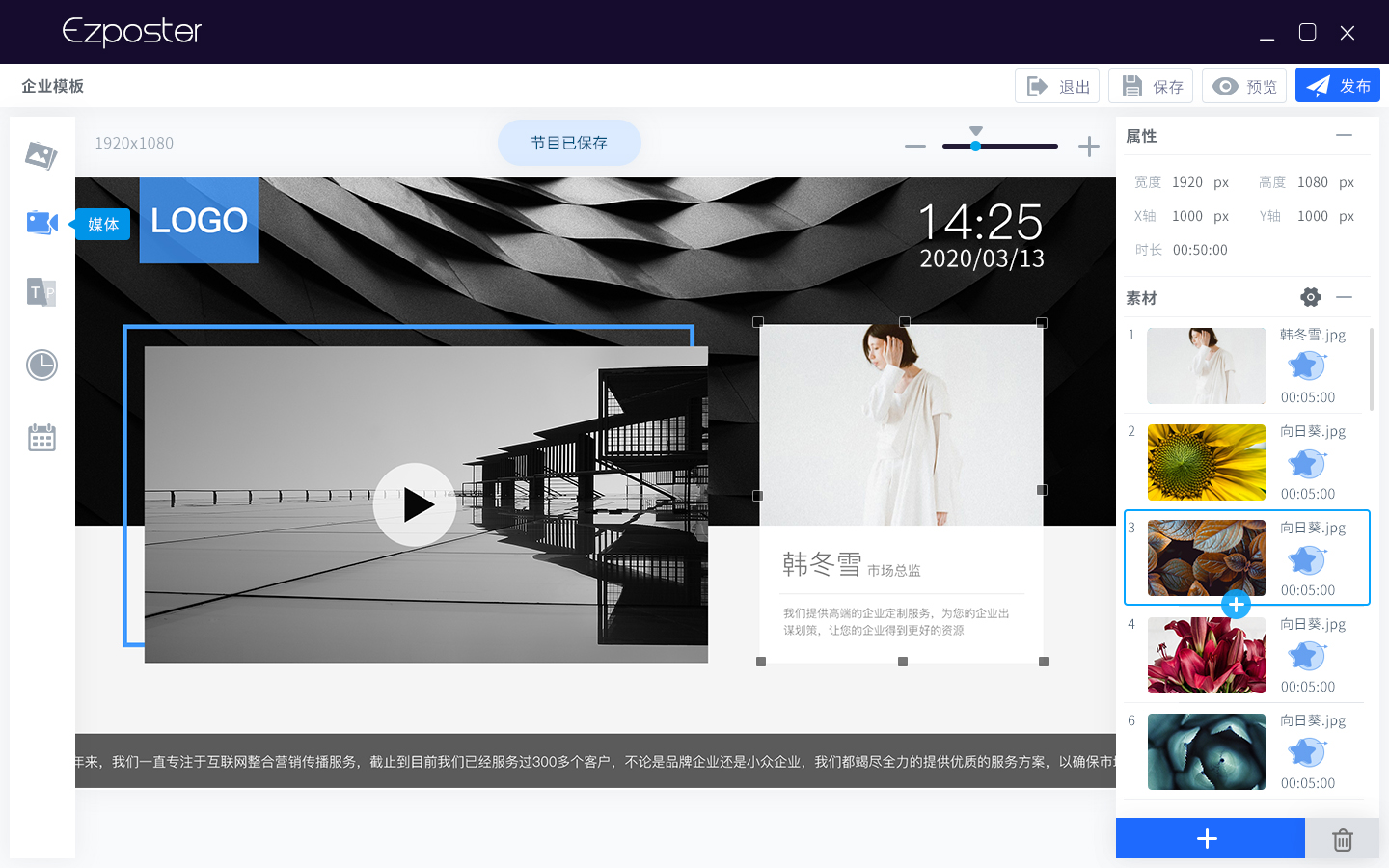Collapse the 属性 panel
This screenshot has width=1389, height=868.
[1345, 135]
